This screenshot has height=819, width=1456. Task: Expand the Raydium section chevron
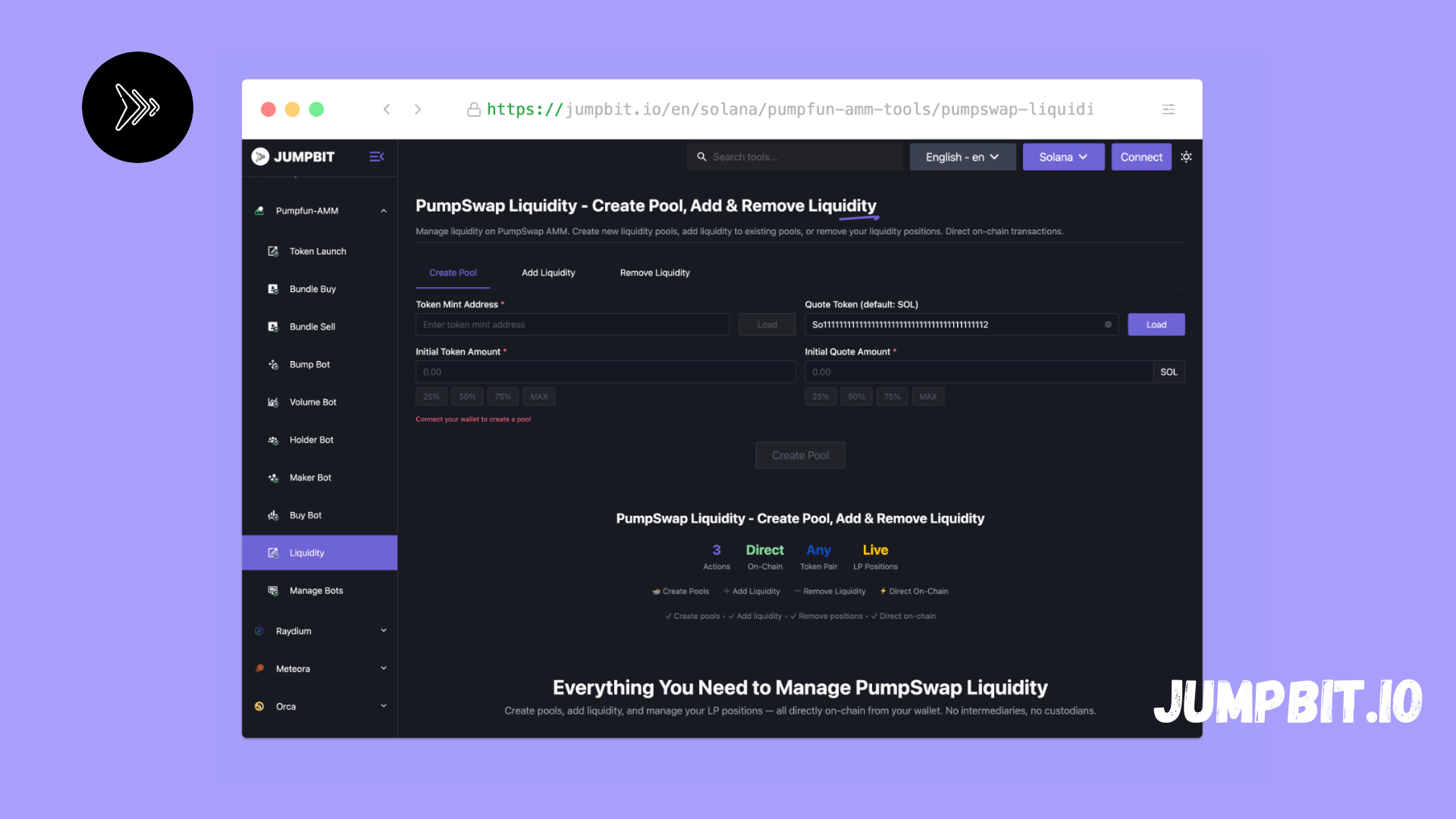tap(384, 631)
